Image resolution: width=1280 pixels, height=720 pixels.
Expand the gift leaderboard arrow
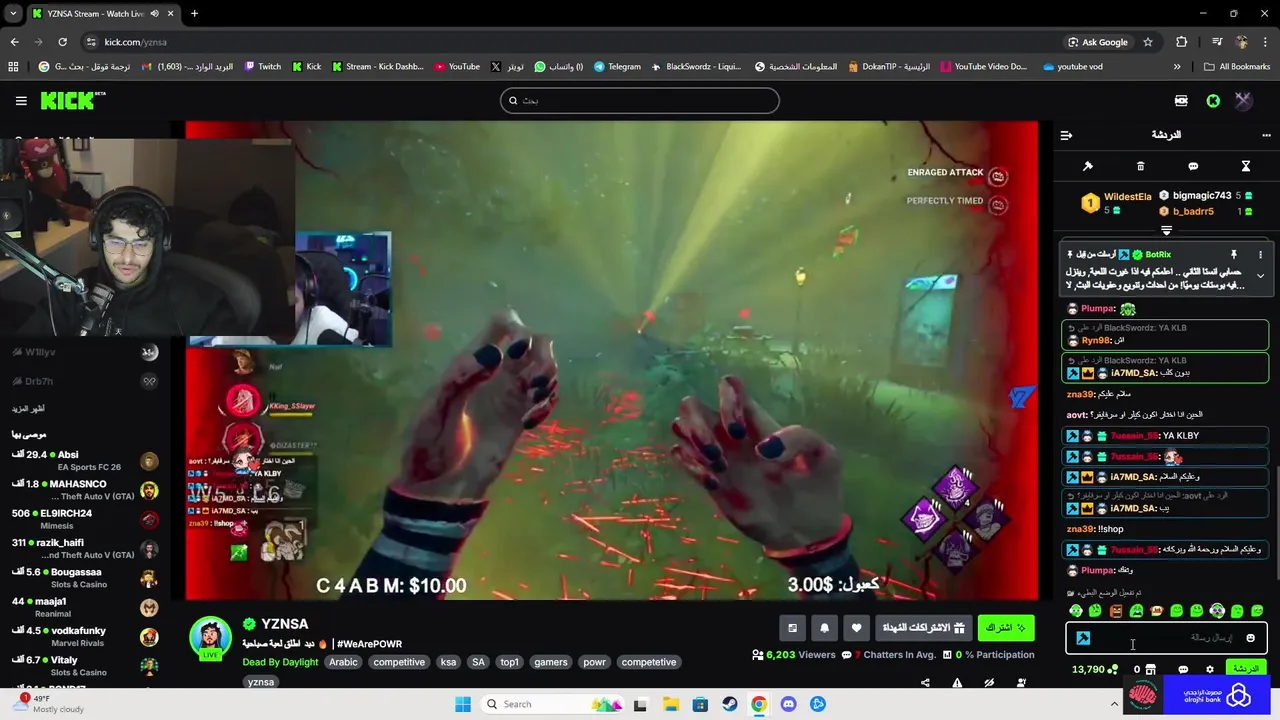click(1166, 231)
